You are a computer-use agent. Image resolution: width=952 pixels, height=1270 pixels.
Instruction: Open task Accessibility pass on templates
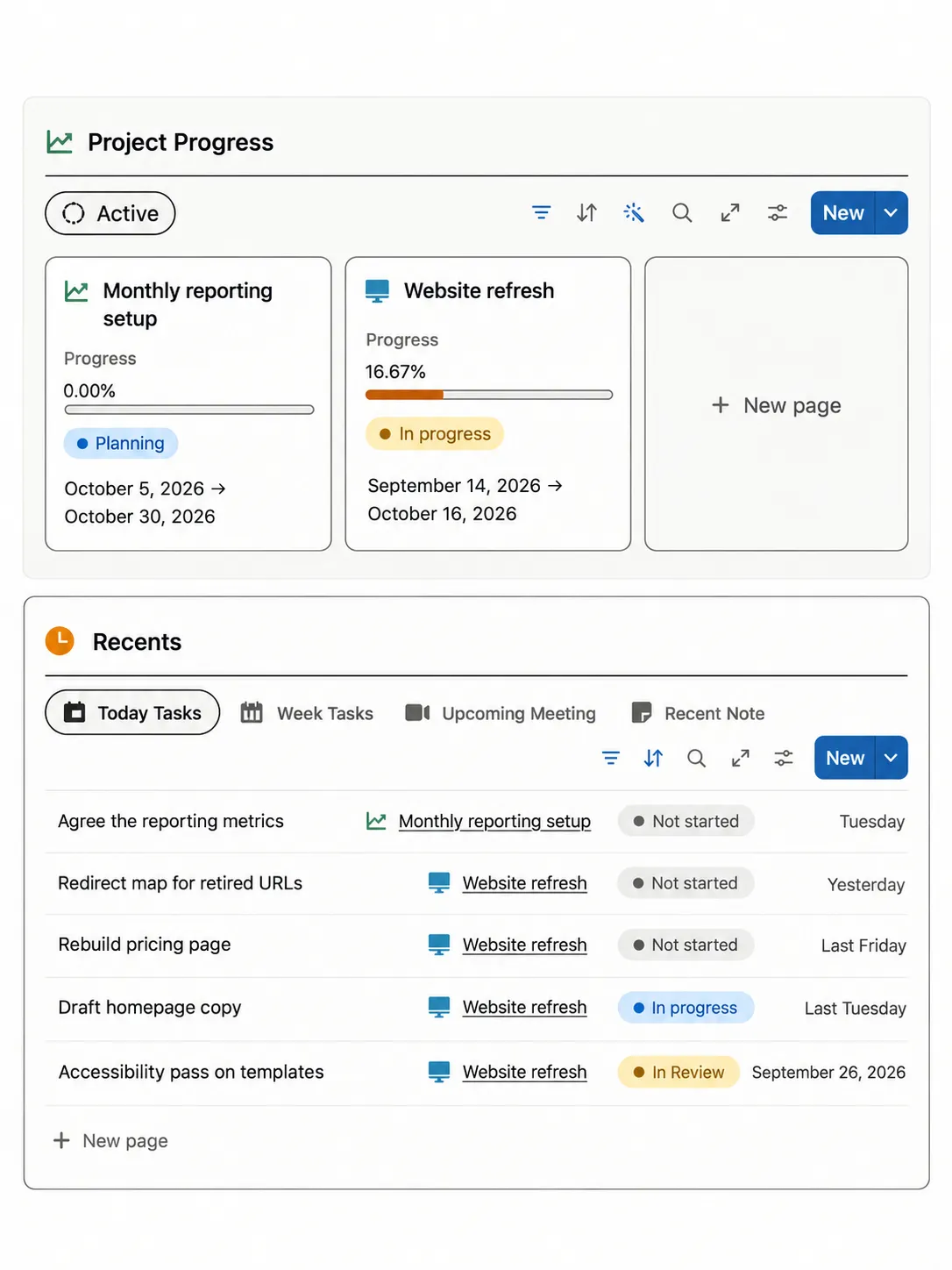pyautogui.click(x=191, y=1072)
